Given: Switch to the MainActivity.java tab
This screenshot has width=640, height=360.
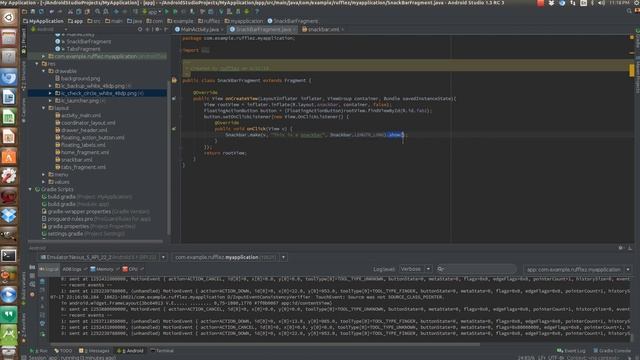Looking at the screenshot, I should pos(199,29).
